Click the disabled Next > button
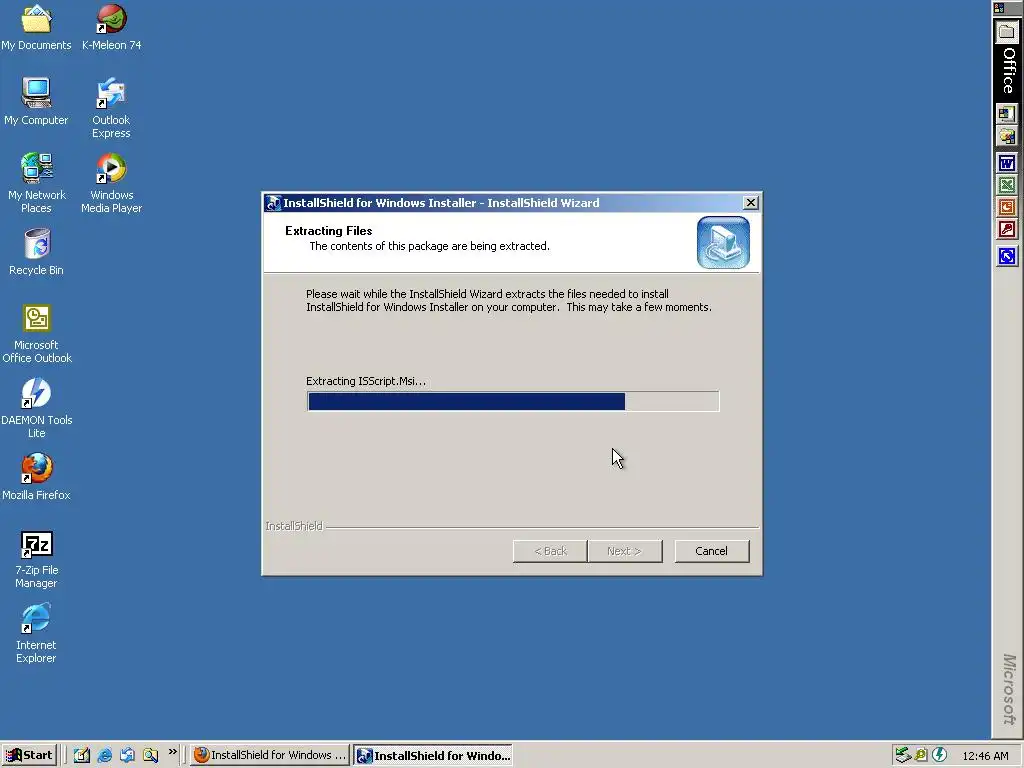Viewport: 1024px width, 768px height. (624, 551)
